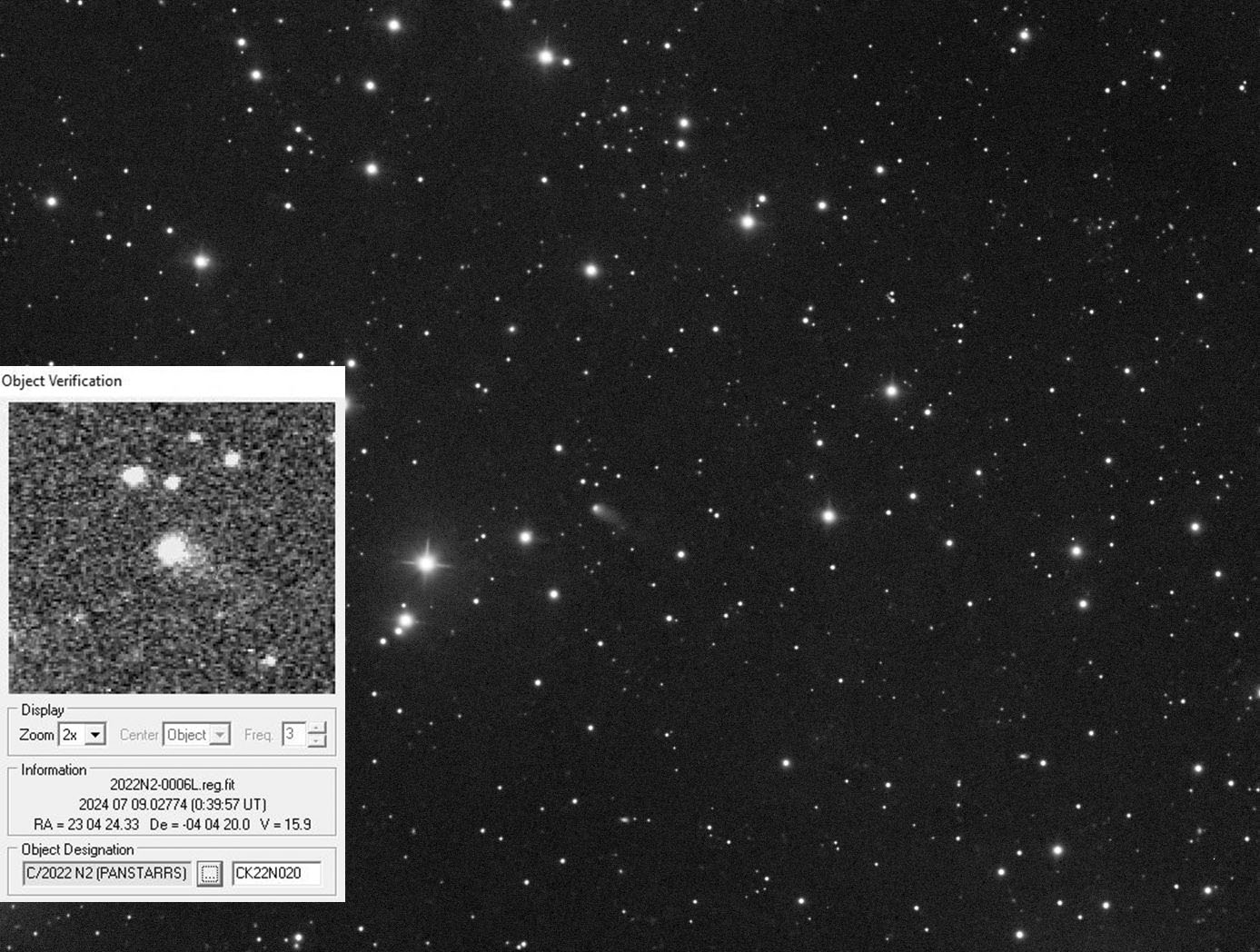This screenshot has height=952, width=1260.
Task: Click the Information group label
Action: coord(54,769)
